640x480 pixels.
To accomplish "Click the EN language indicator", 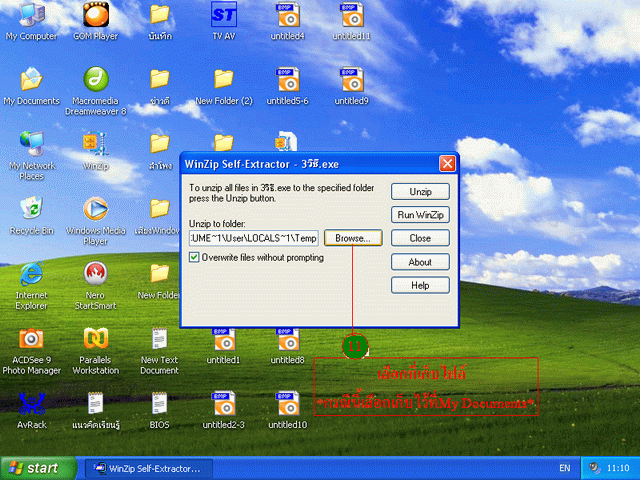I will [564, 468].
